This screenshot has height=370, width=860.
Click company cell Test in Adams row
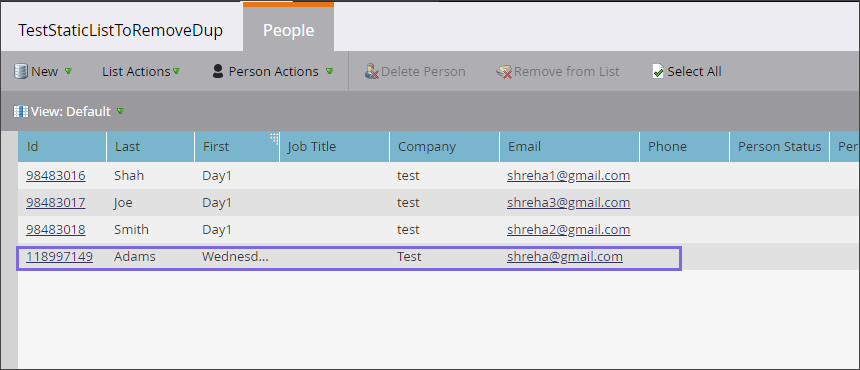coord(409,257)
